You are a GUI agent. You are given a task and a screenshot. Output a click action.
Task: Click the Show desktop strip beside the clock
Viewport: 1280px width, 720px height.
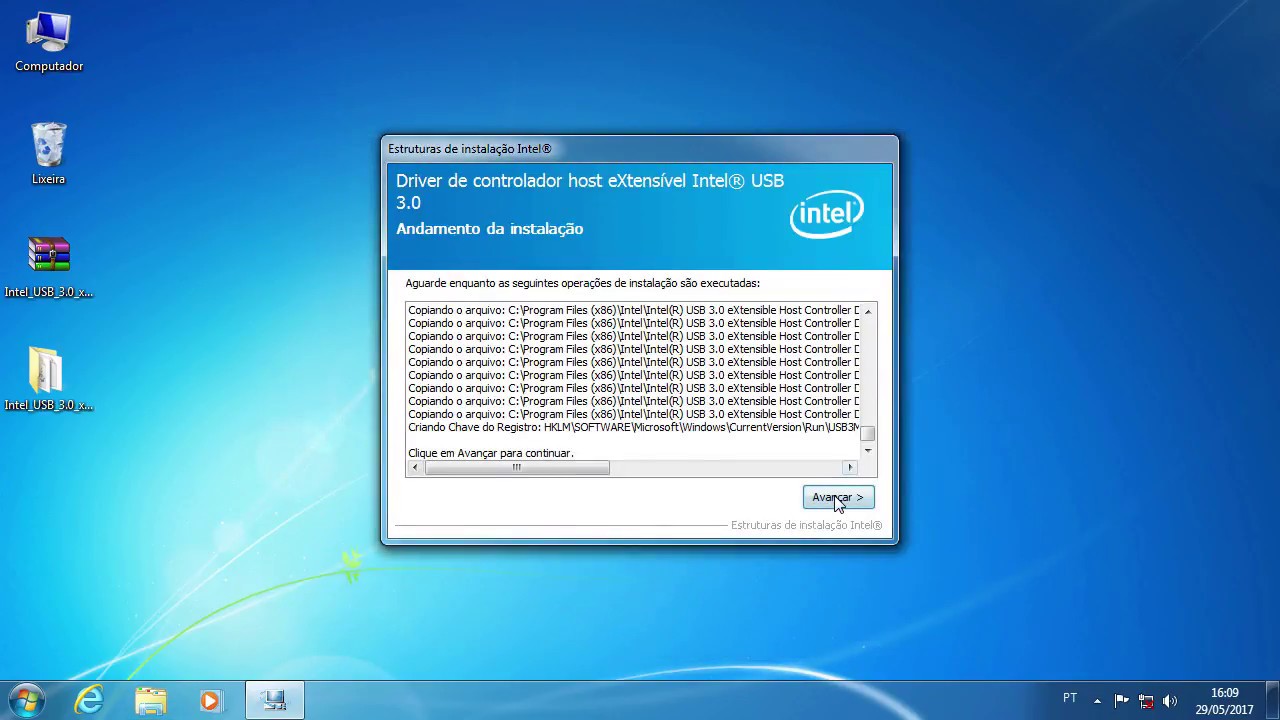click(1272, 700)
